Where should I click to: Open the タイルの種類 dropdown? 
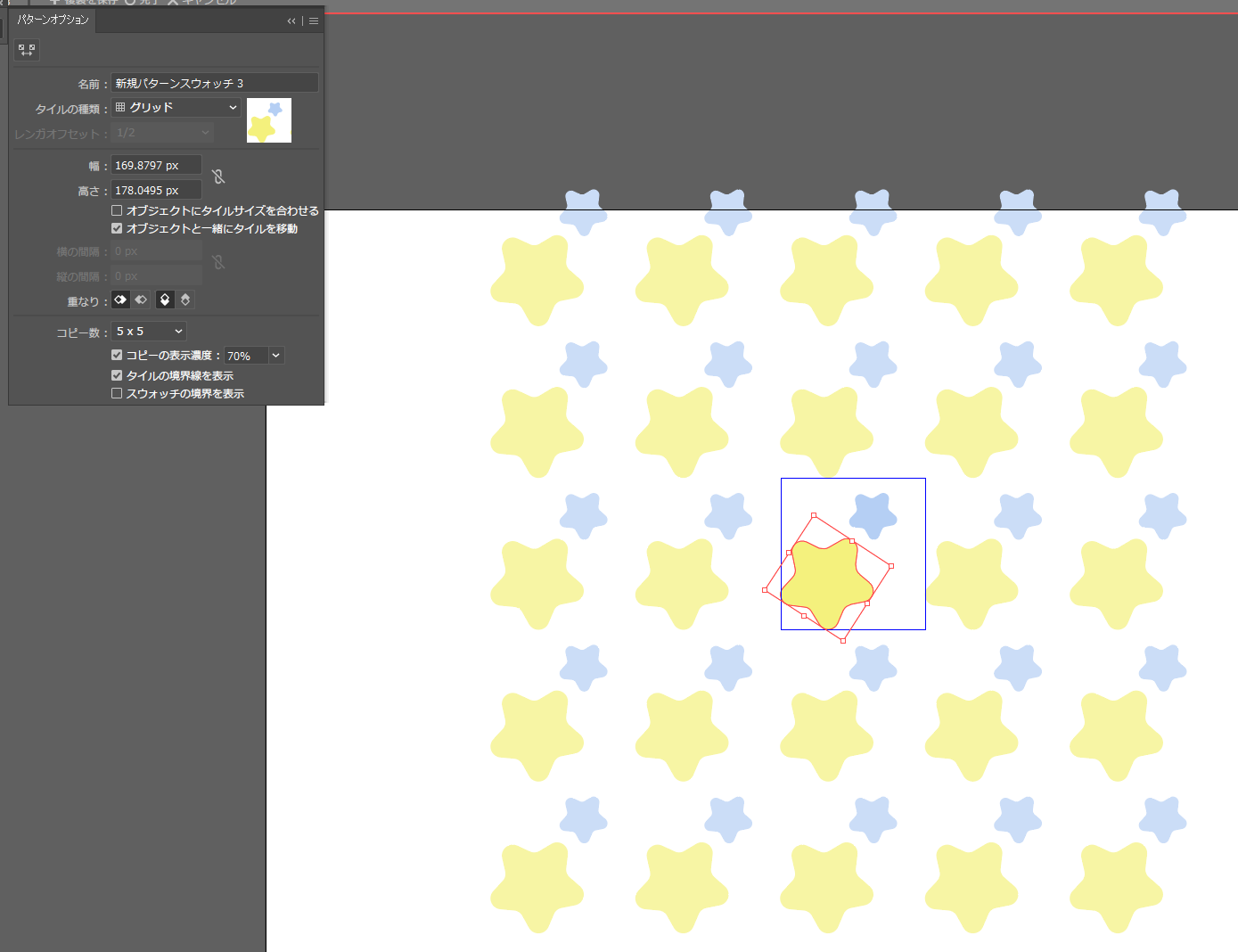point(176,107)
